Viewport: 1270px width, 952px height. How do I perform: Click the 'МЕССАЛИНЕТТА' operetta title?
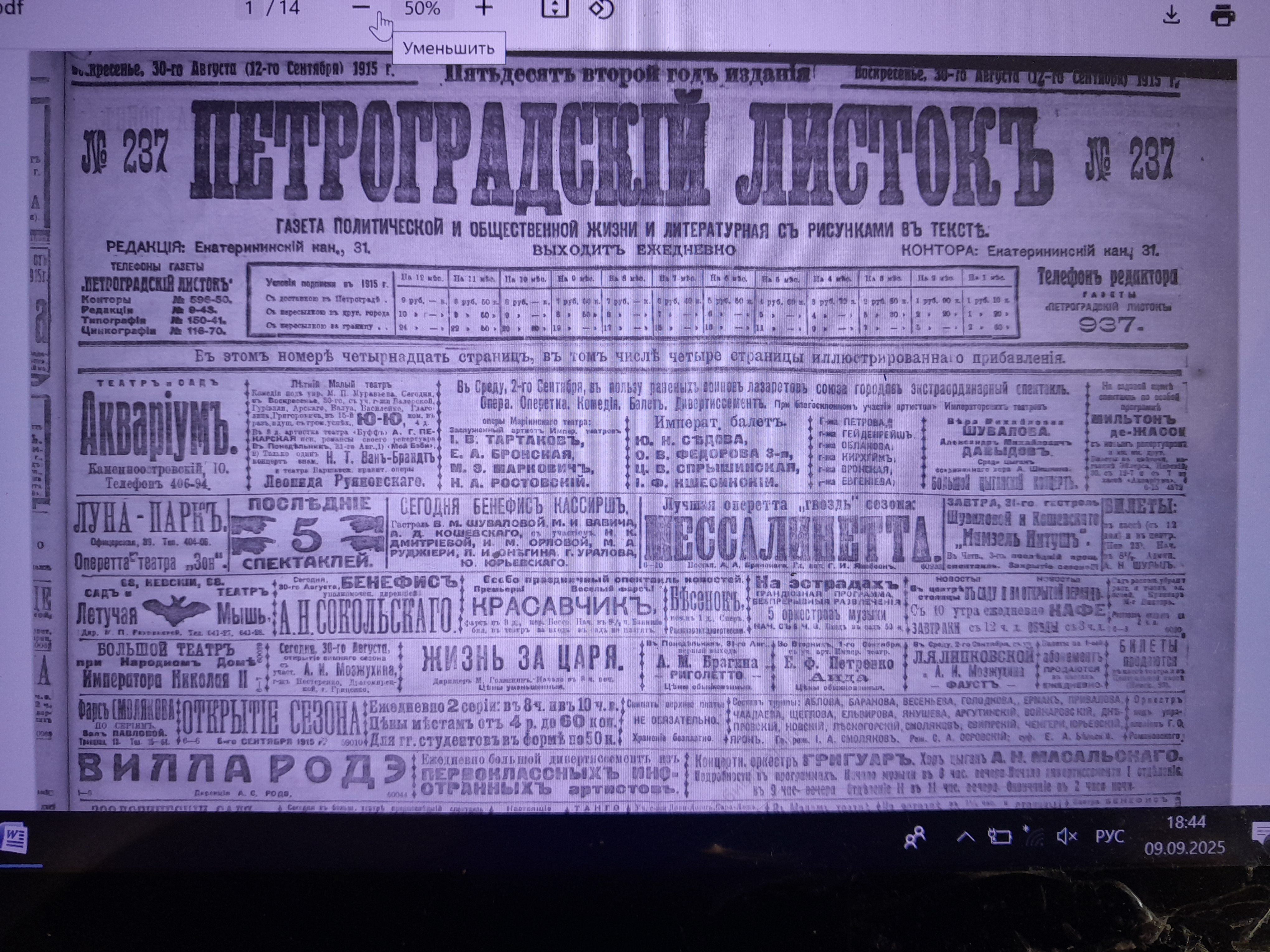[792, 539]
